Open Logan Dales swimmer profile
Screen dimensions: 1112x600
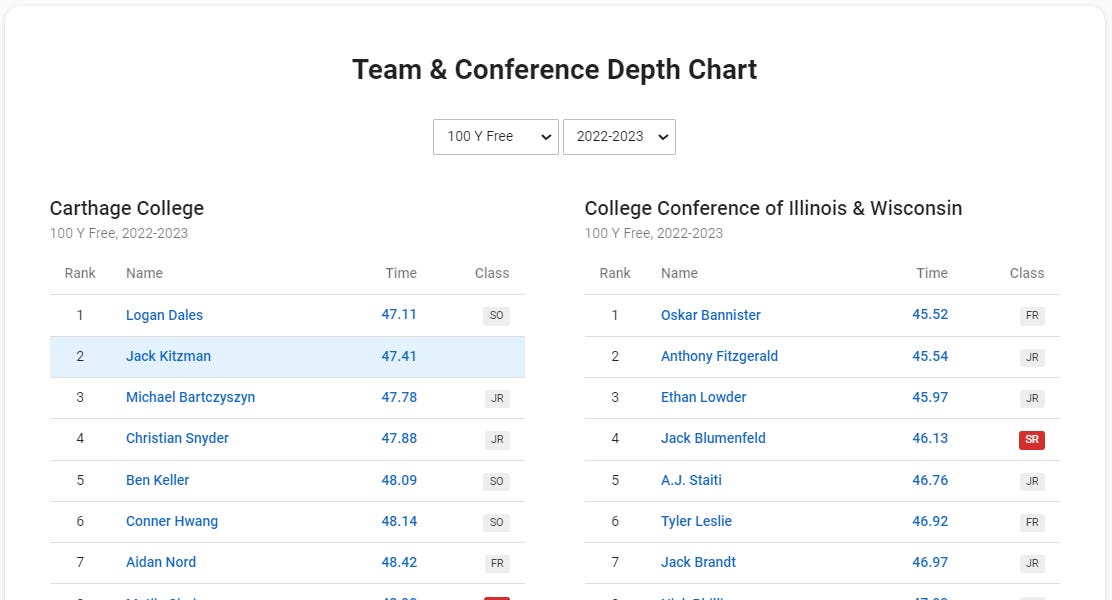tap(164, 315)
